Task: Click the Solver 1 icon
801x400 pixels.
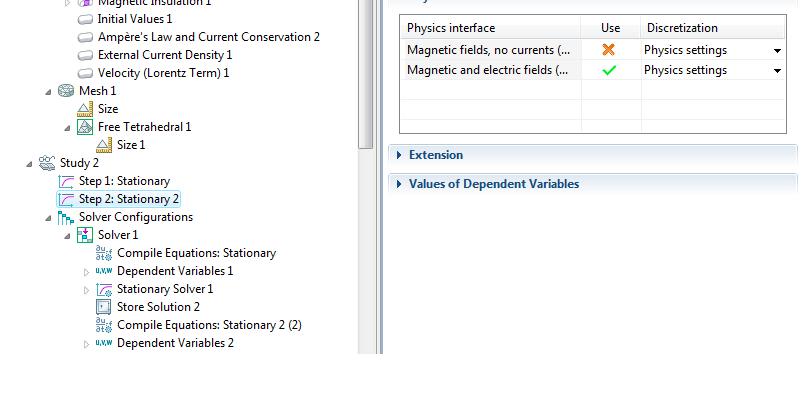Action: click(86, 235)
